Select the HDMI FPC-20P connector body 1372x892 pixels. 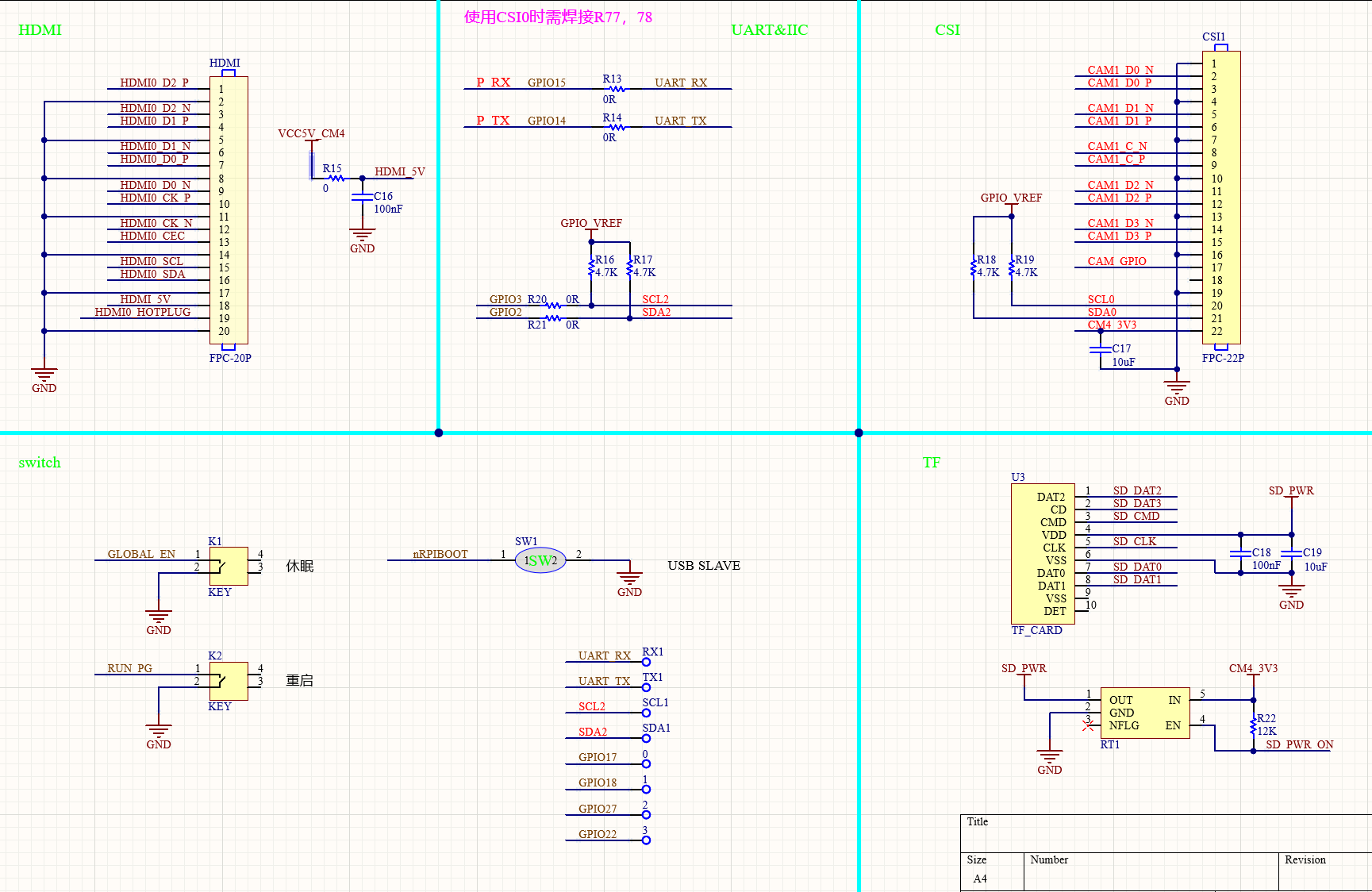click(229, 210)
